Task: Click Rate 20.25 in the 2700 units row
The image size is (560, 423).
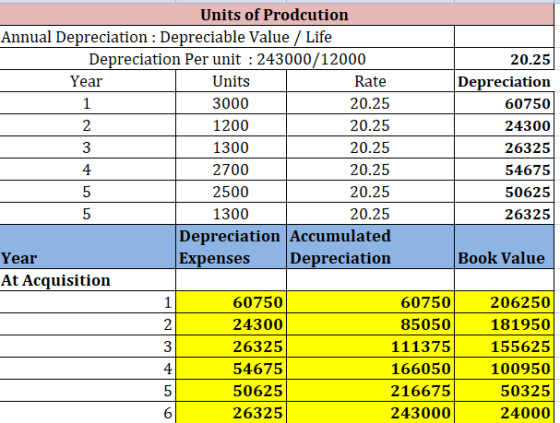Action: click(370, 169)
